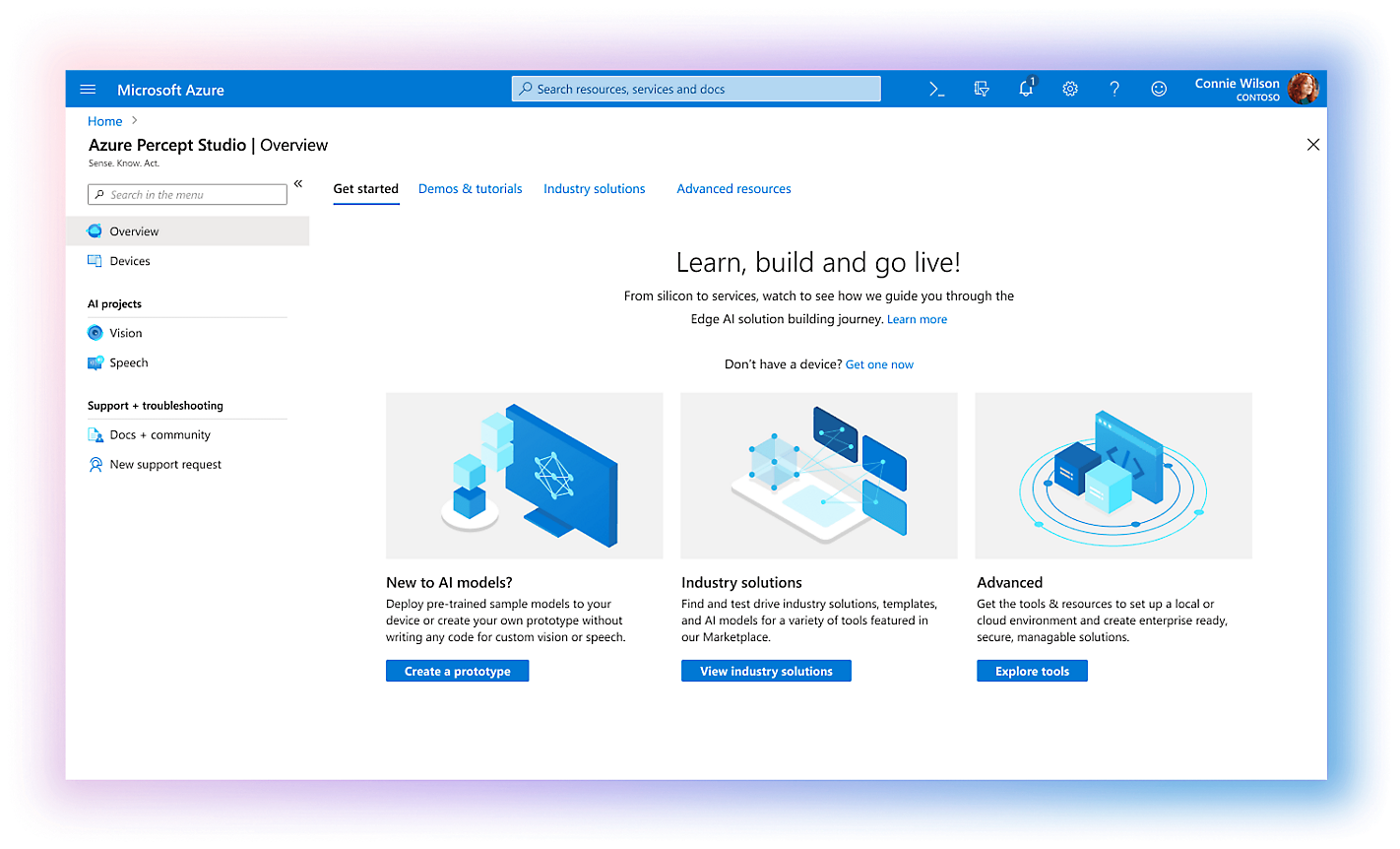Follow the Get one now link

[x=879, y=364]
